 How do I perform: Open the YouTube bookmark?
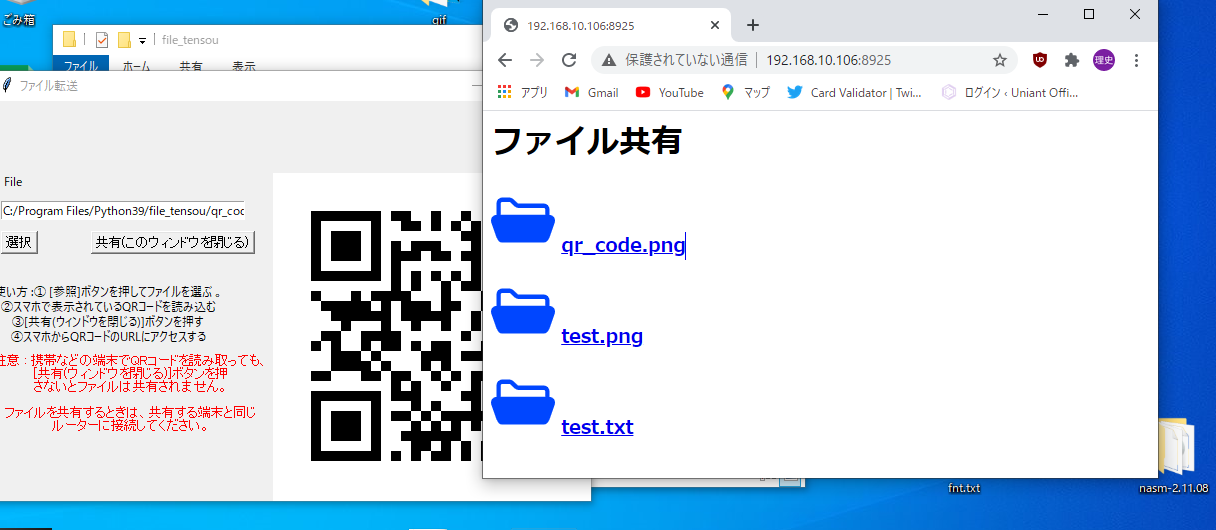669,92
